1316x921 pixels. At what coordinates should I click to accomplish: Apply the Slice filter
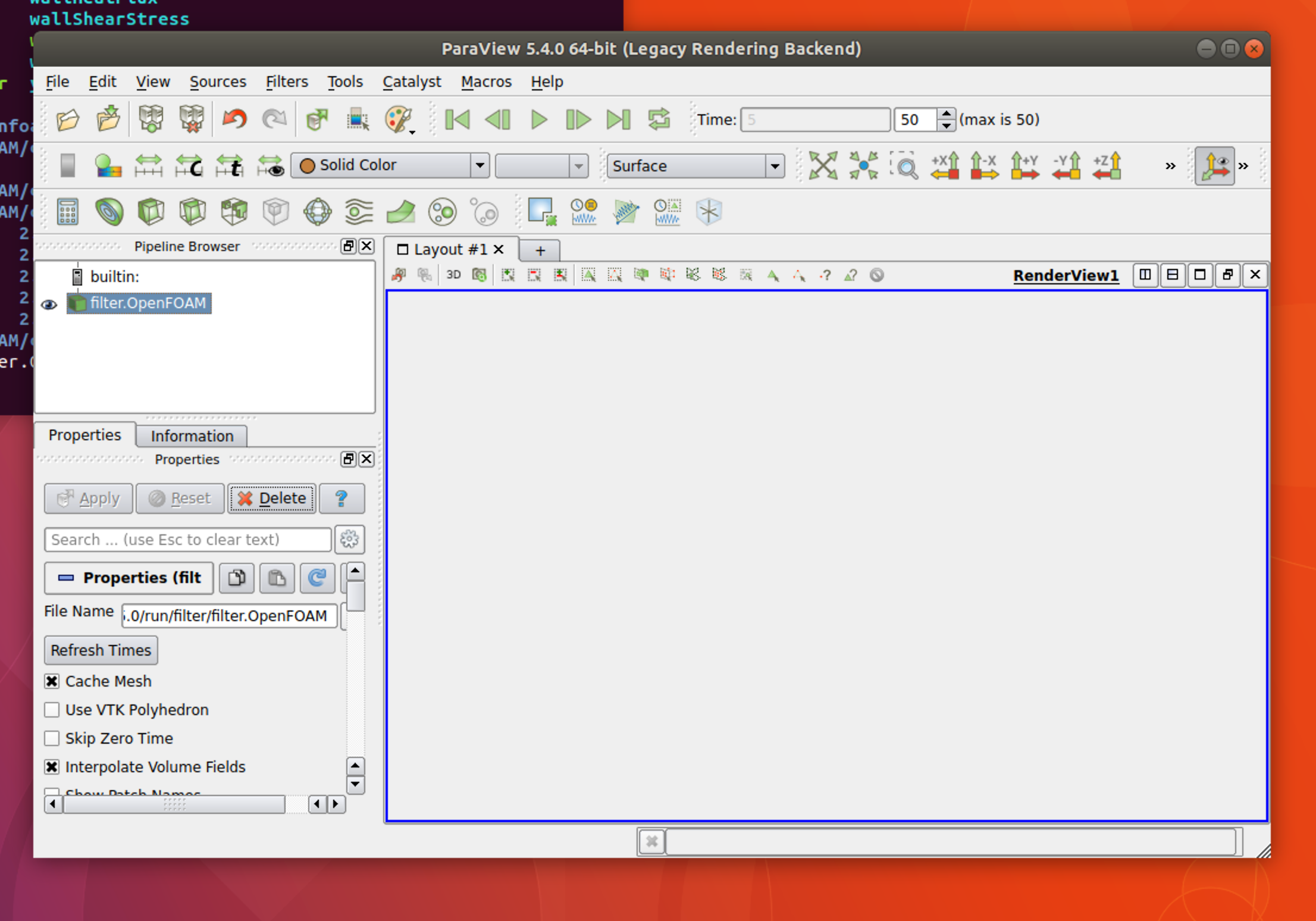(192, 212)
